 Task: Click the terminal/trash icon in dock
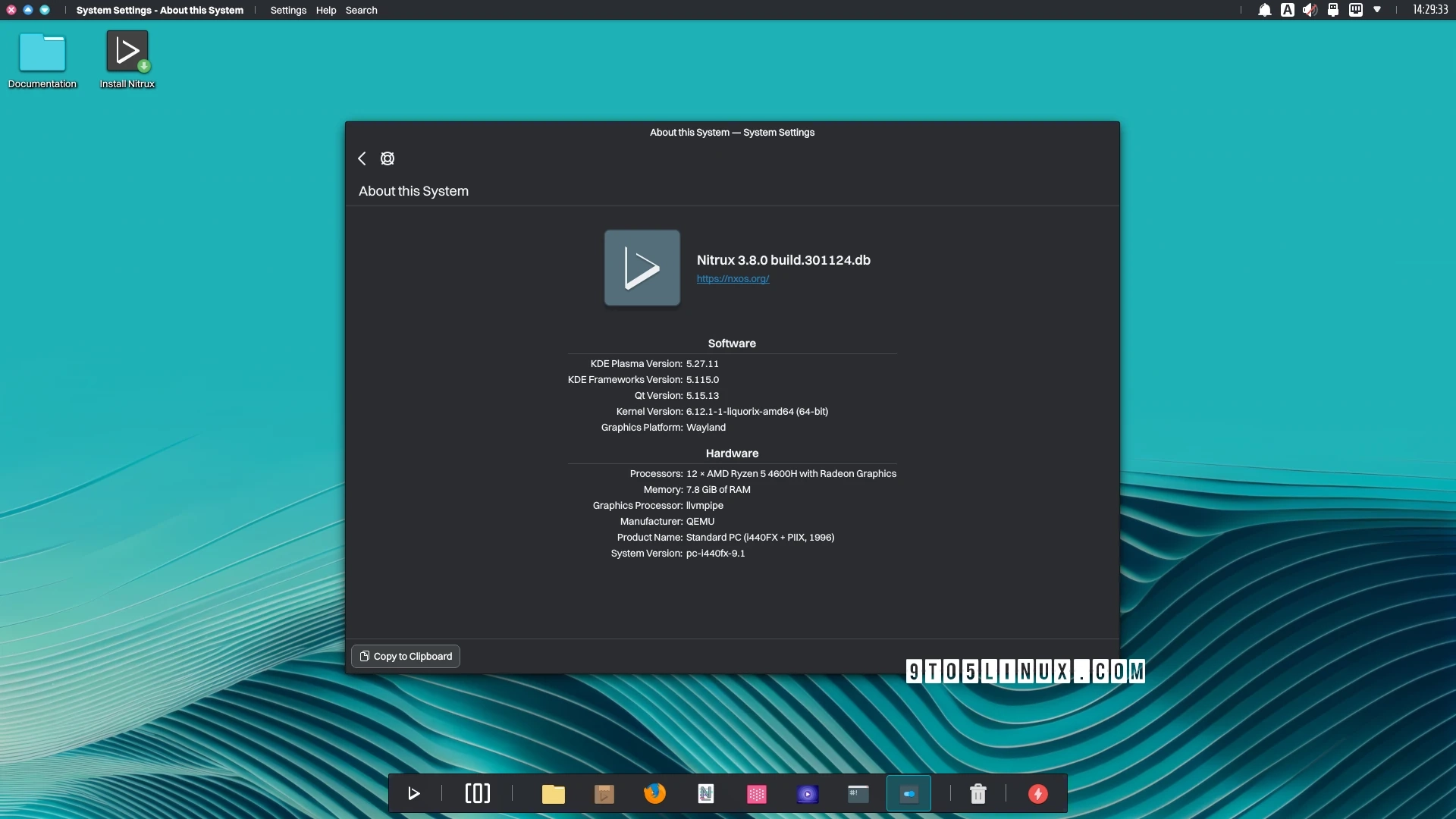pos(978,793)
